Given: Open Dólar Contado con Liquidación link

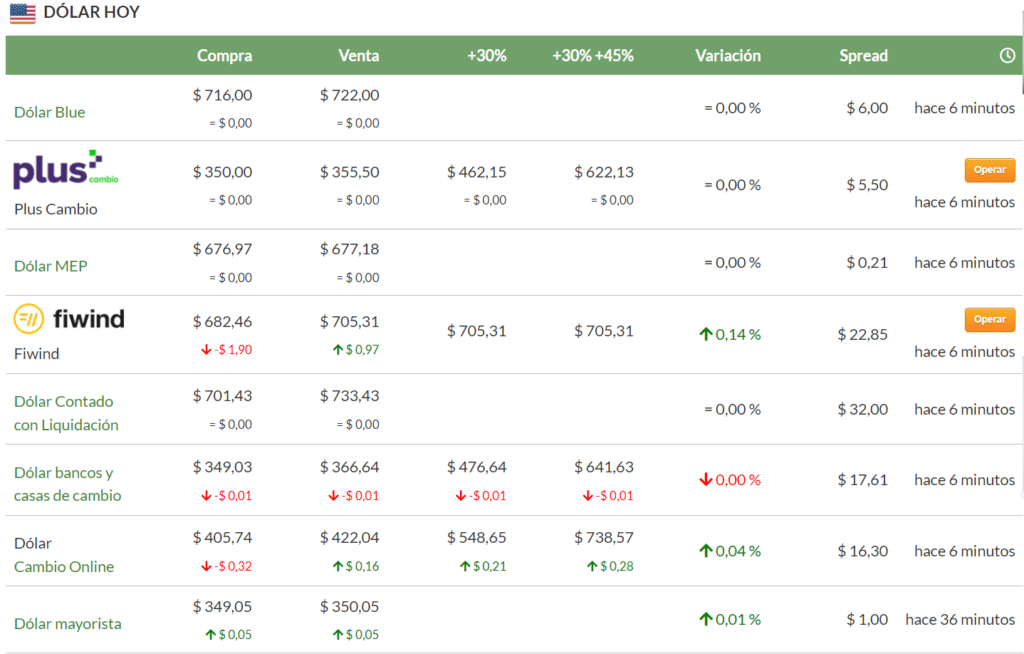Looking at the screenshot, I should pyautogui.click(x=66, y=413).
